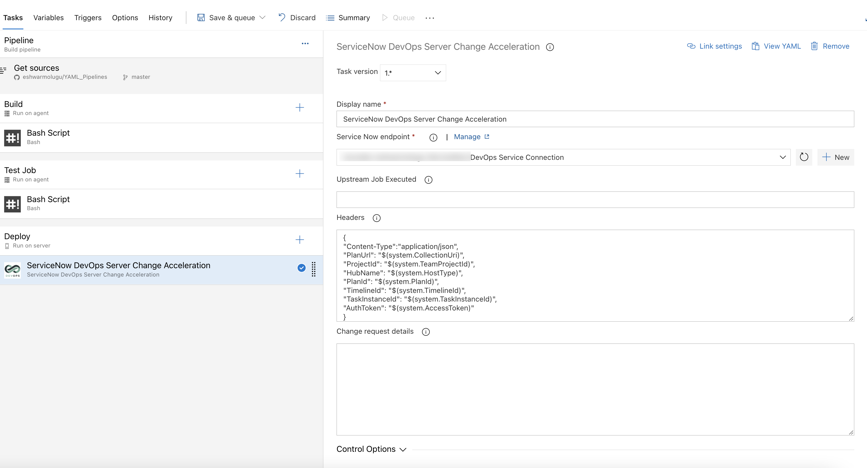867x468 pixels.
Task: Click info icon beside task title
Action: (550, 47)
